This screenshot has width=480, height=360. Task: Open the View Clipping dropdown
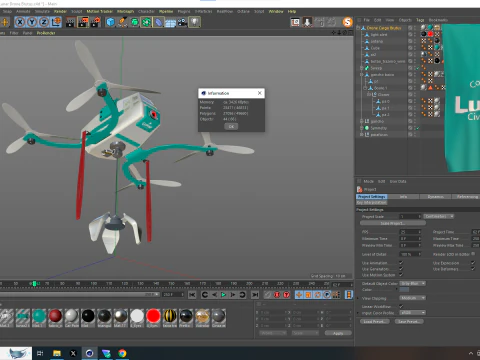[x=413, y=298]
